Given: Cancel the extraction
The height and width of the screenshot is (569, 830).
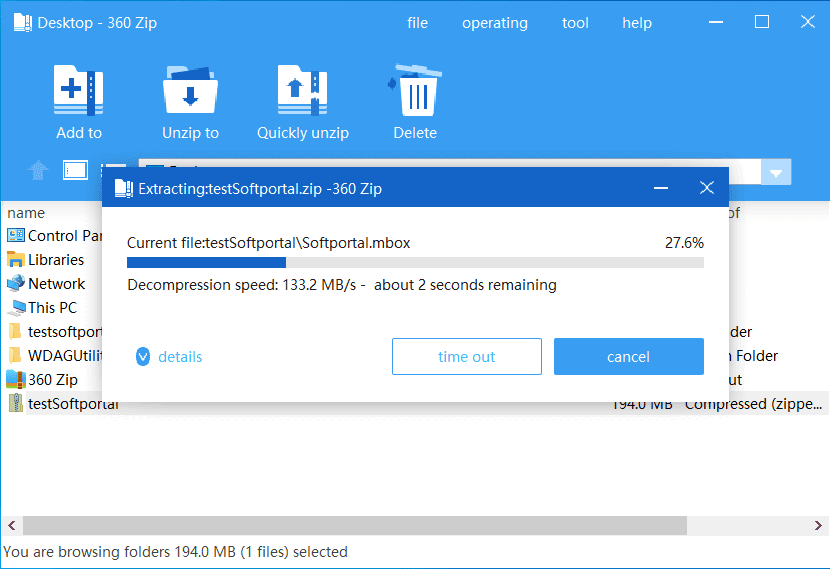Looking at the screenshot, I should [x=628, y=357].
